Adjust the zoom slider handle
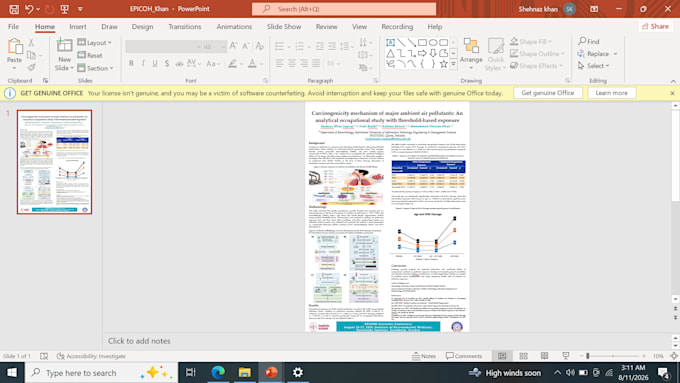The width and height of the screenshot is (680, 383). (x=588, y=356)
